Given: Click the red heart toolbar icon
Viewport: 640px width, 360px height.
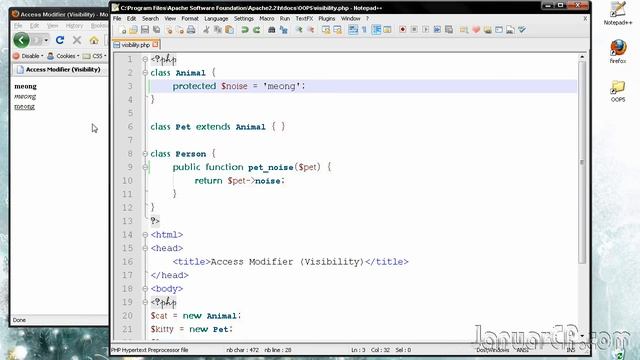Looking at the screenshot, I should coord(476,30).
